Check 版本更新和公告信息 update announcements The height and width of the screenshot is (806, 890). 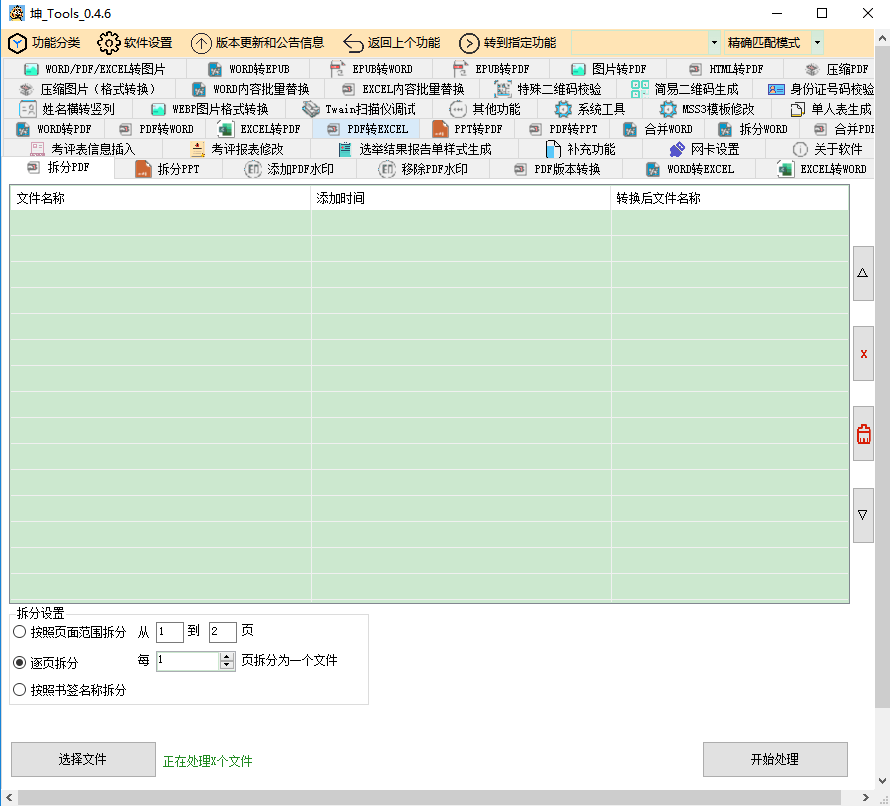click(255, 43)
